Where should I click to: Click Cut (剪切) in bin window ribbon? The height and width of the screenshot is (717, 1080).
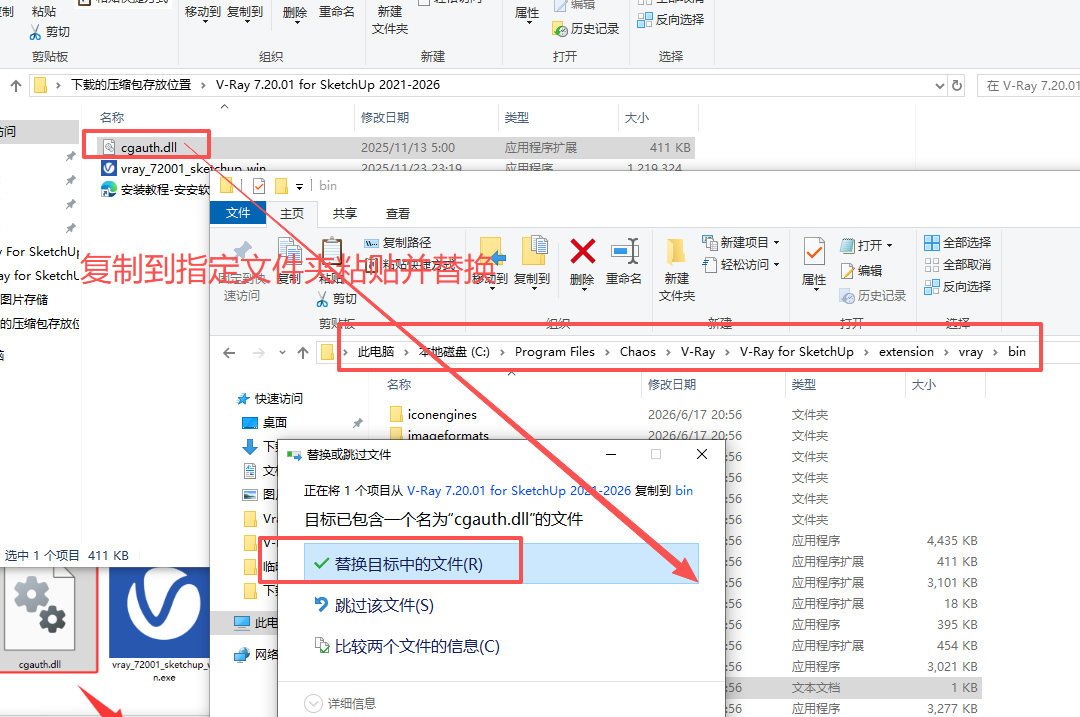click(336, 299)
